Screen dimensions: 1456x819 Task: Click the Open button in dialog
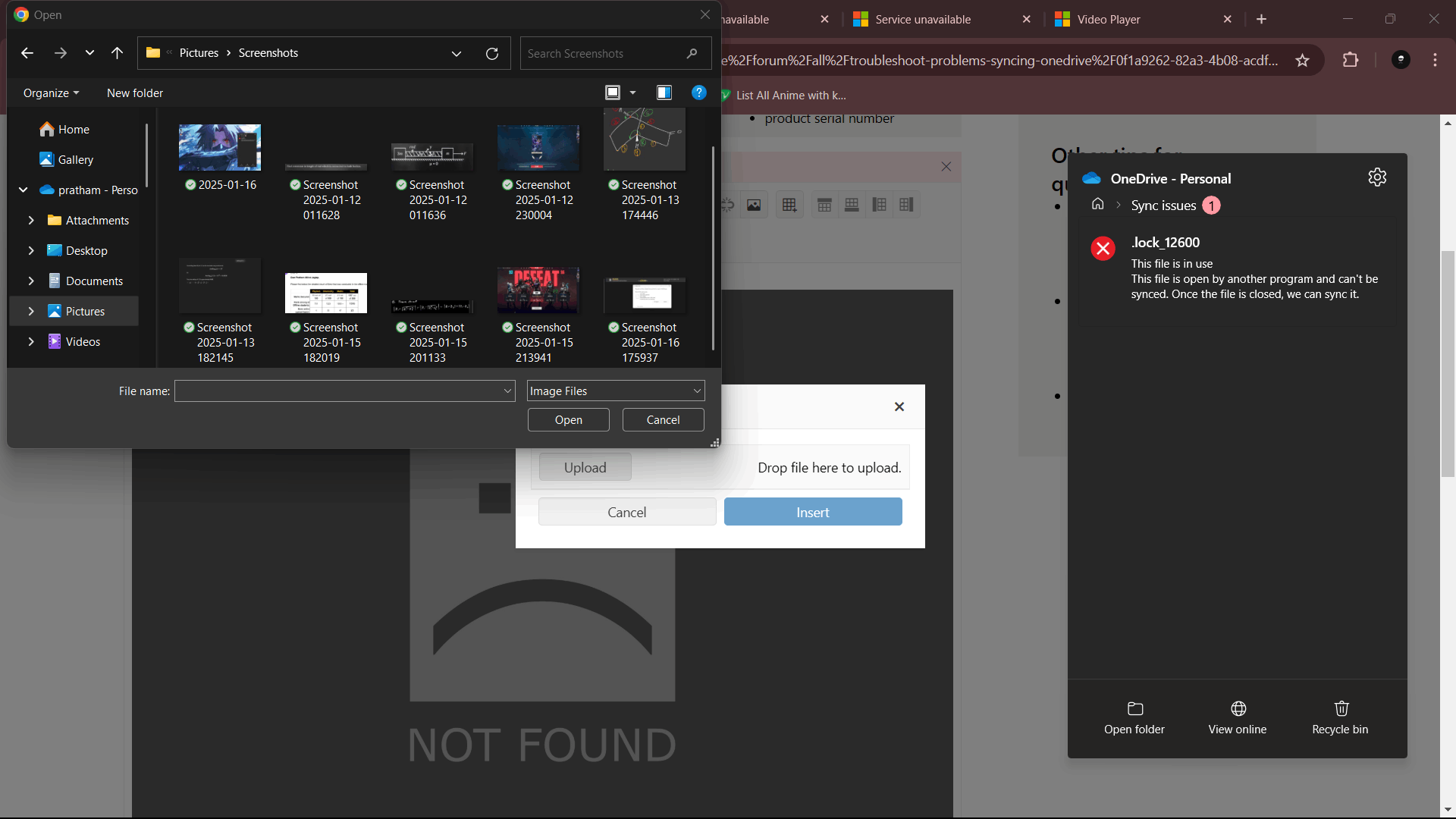pyautogui.click(x=569, y=420)
